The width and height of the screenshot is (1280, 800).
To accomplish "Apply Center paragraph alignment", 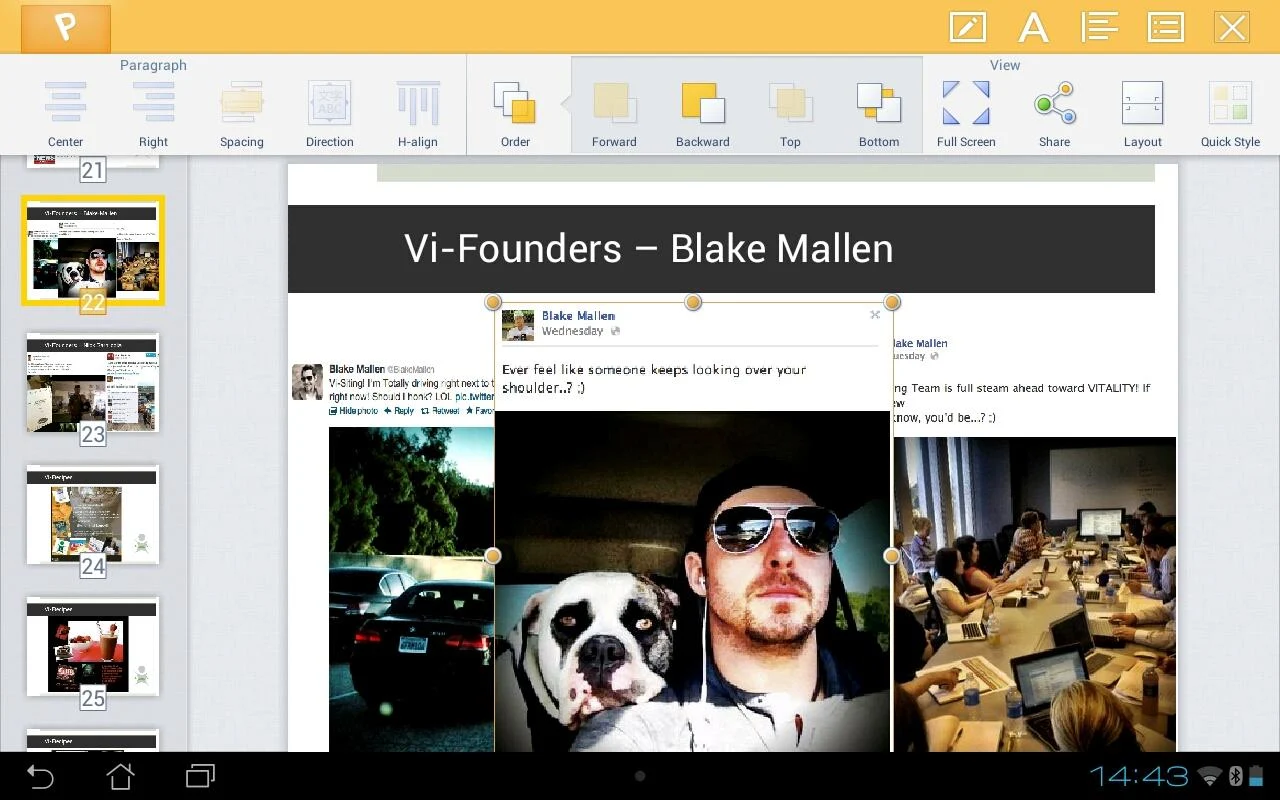I will (66, 113).
